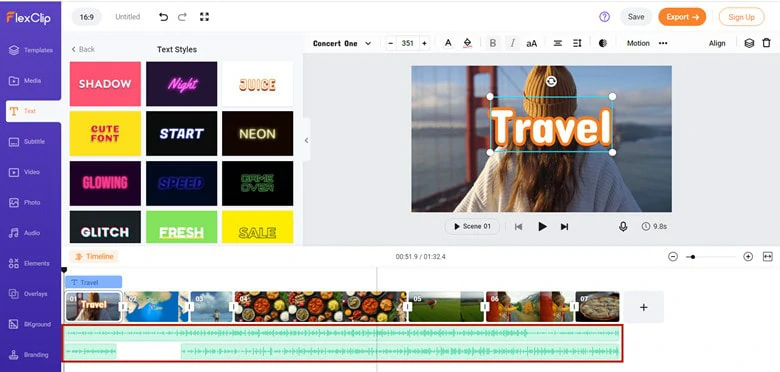The height and width of the screenshot is (372, 780).
Task: Click the Sign Up button
Action: point(741,17)
